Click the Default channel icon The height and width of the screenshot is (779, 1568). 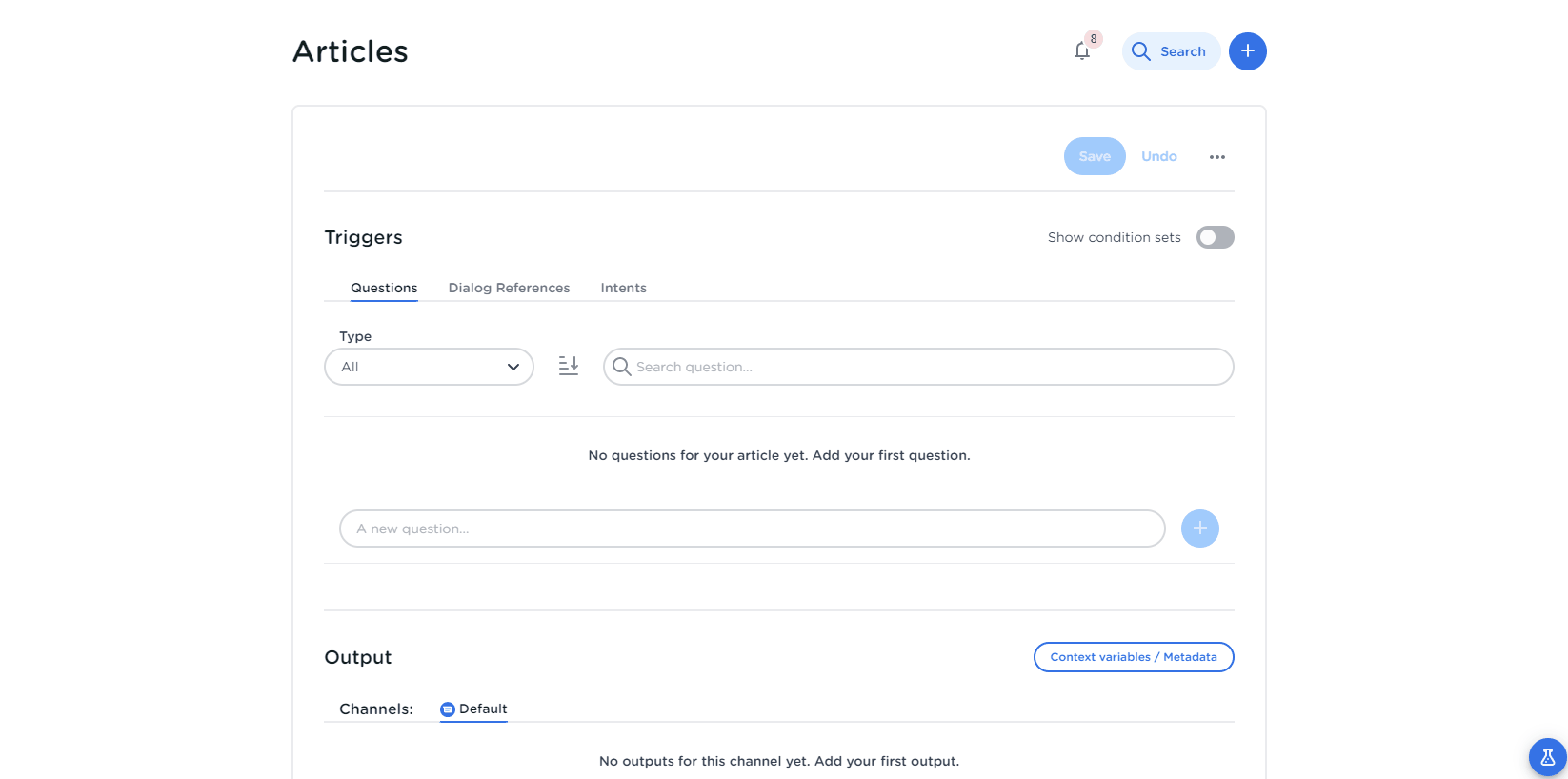point(447,709)
